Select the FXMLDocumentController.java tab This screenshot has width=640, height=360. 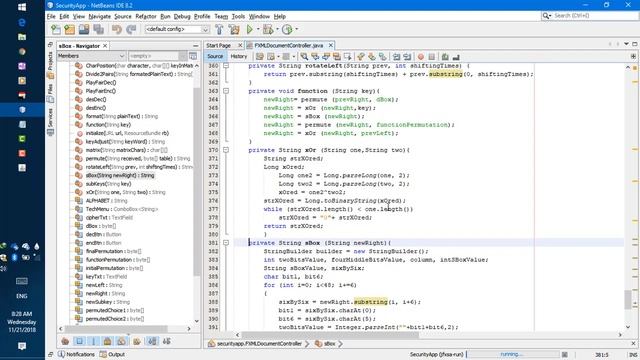pos(289,45)
